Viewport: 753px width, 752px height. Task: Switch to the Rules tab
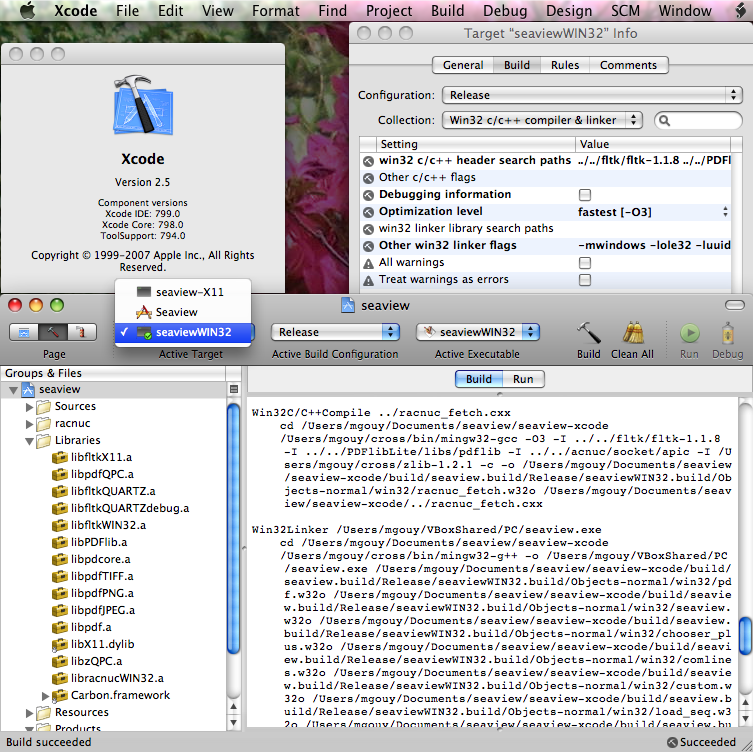564,65
